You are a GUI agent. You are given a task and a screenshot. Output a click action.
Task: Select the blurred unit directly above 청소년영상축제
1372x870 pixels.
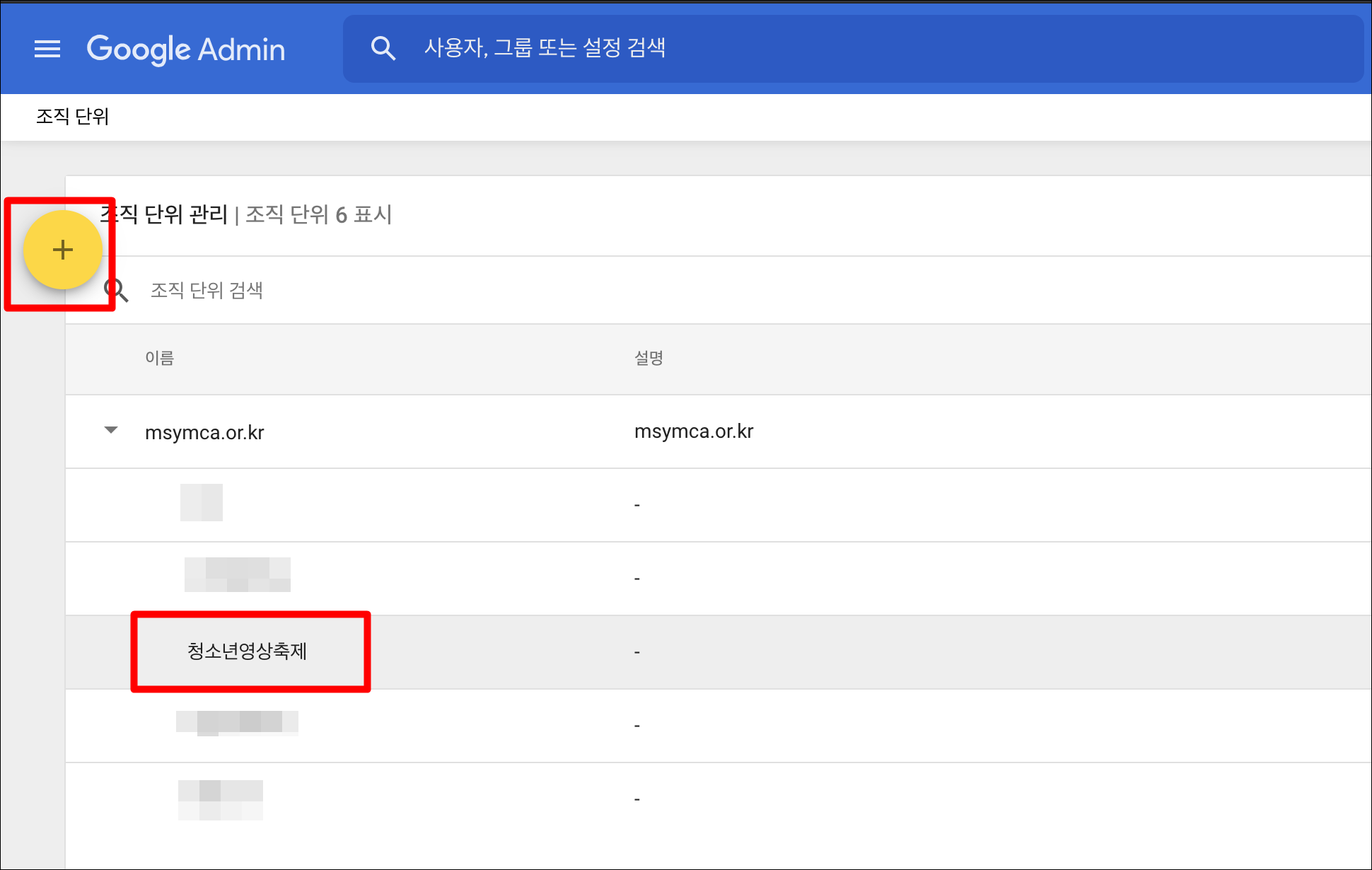point(237,575)
